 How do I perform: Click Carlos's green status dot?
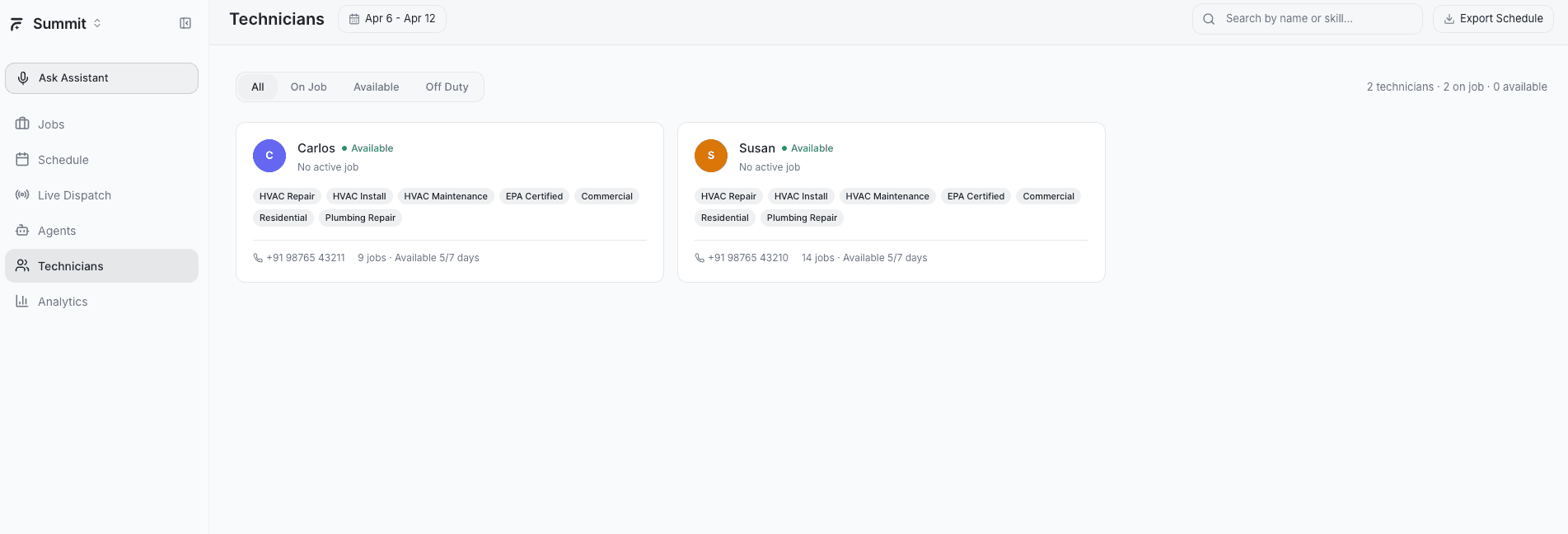[344, 148]
